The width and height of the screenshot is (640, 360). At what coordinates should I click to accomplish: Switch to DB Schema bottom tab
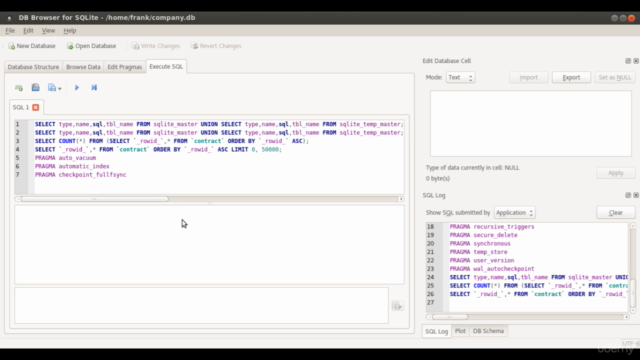tap(488, 331)
